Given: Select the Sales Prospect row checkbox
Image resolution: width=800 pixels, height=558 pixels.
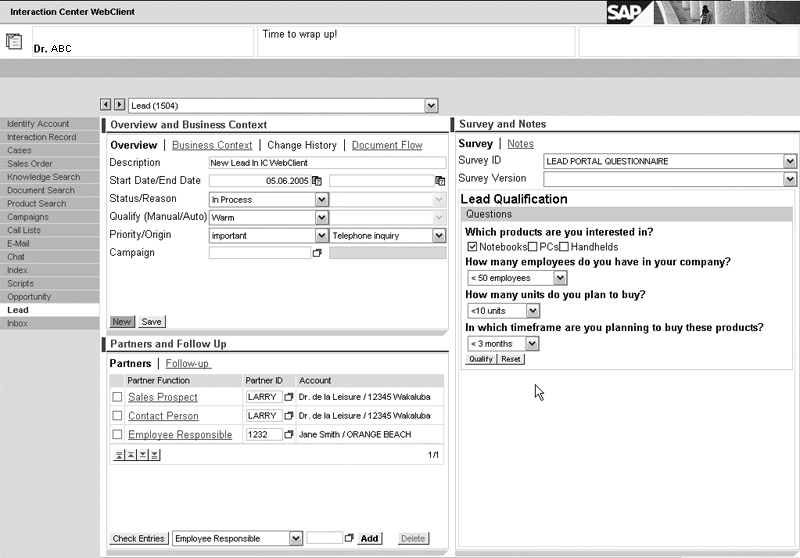Looking at the screenshot, I should coord(117,397).
